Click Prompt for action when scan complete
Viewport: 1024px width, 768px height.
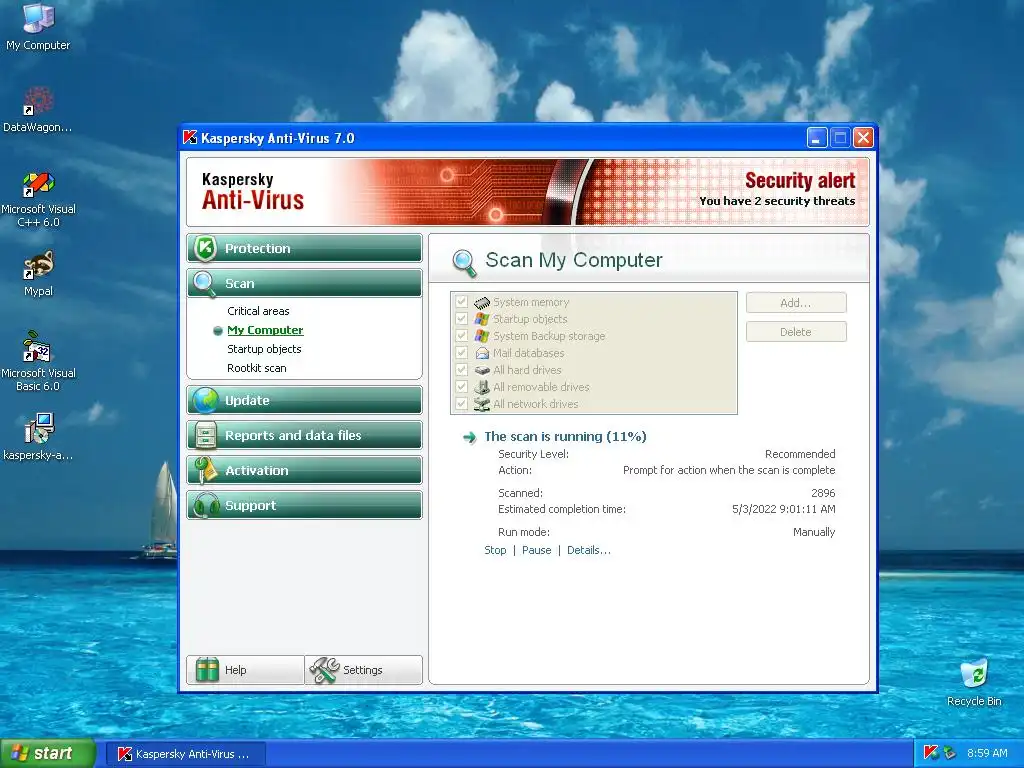coord(729,470)
